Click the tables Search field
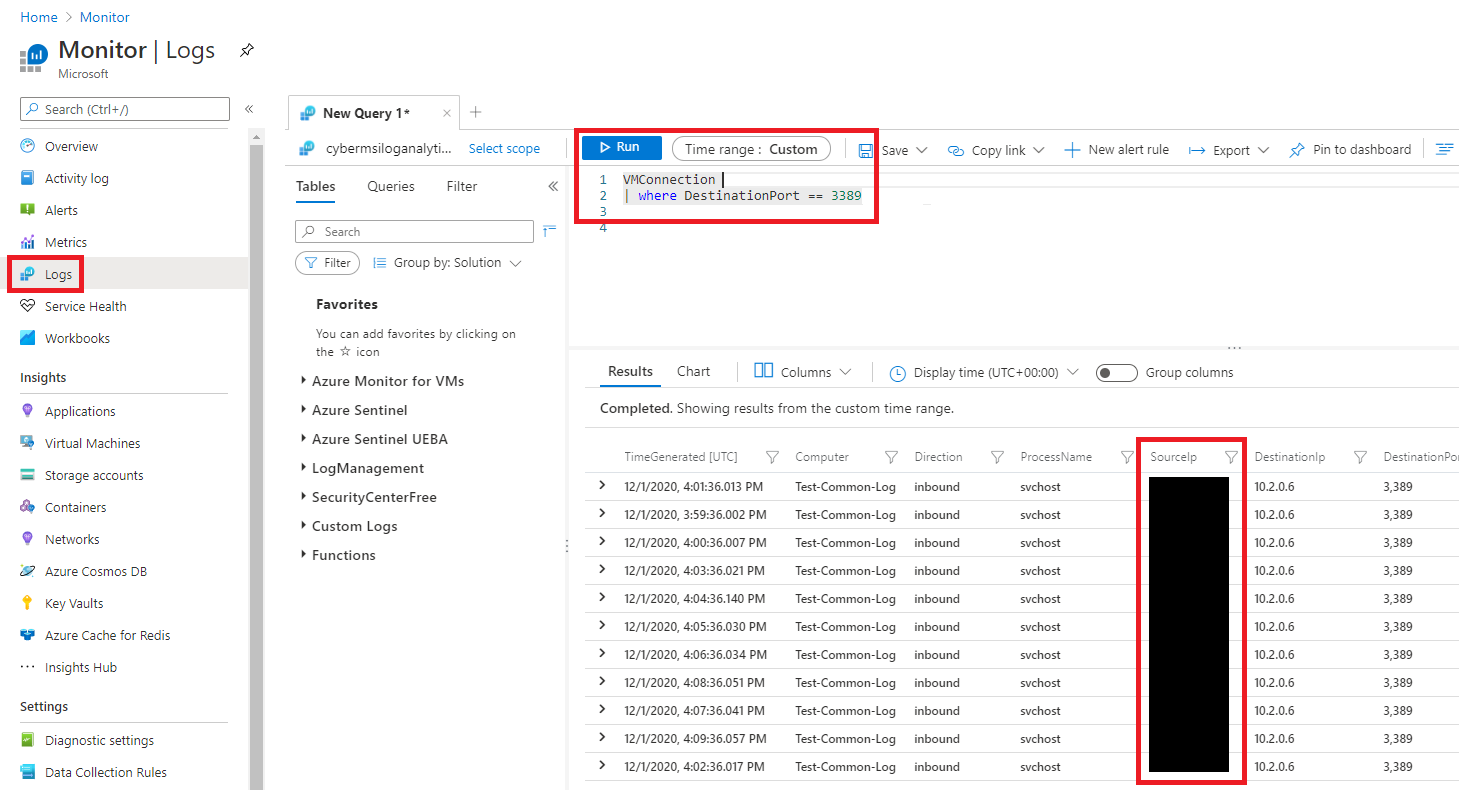Image resolution: width=1459 pixels, height=790 pixels. [414, 231]
